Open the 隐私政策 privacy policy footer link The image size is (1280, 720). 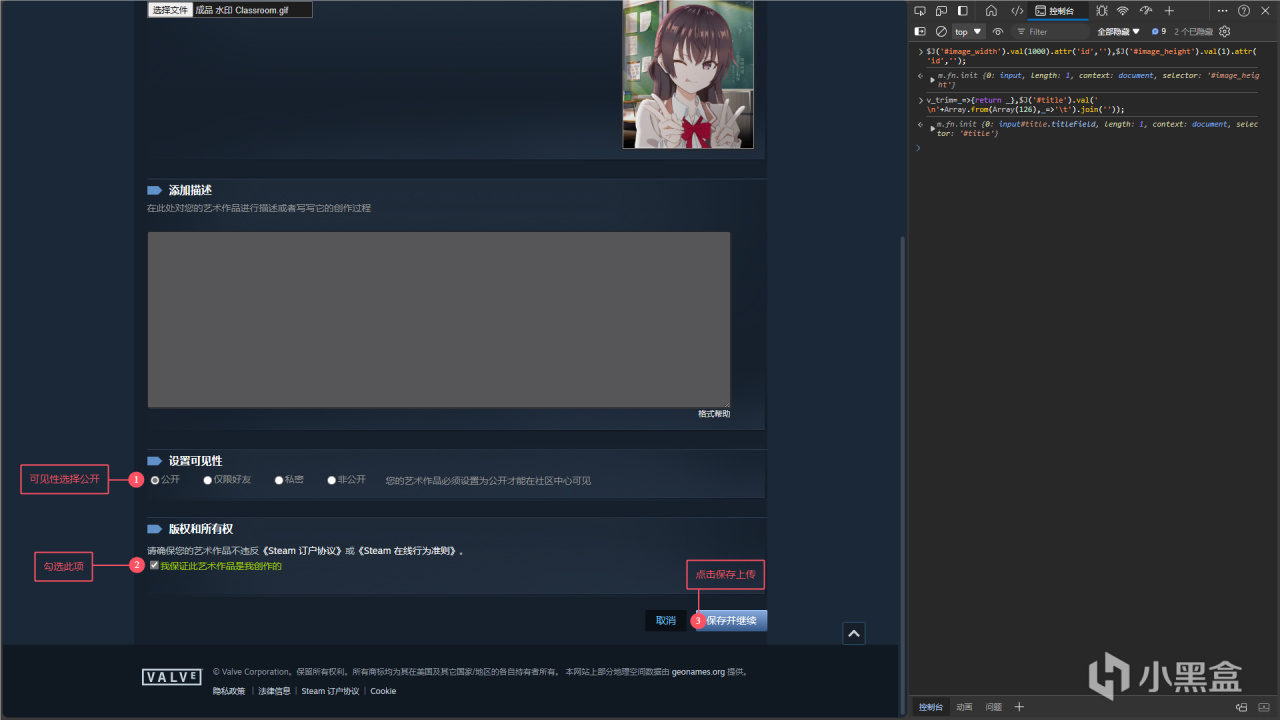229,691
